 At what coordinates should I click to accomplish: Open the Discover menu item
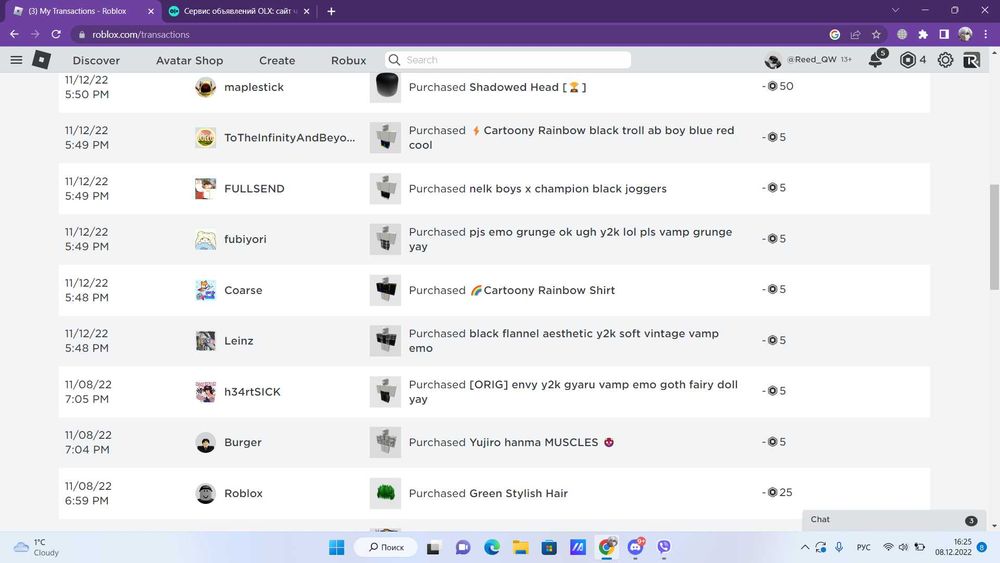(96, 61)
